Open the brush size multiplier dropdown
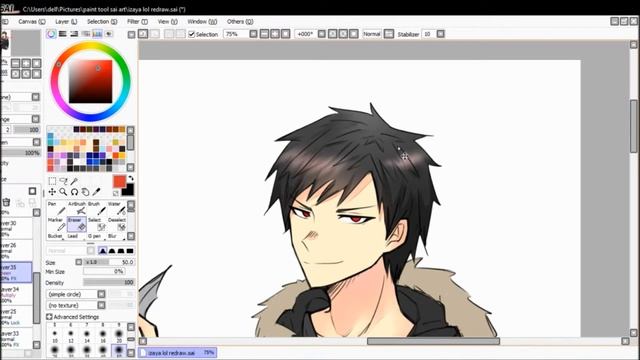The height and width of the screenshot is (360, 640). 79,262
